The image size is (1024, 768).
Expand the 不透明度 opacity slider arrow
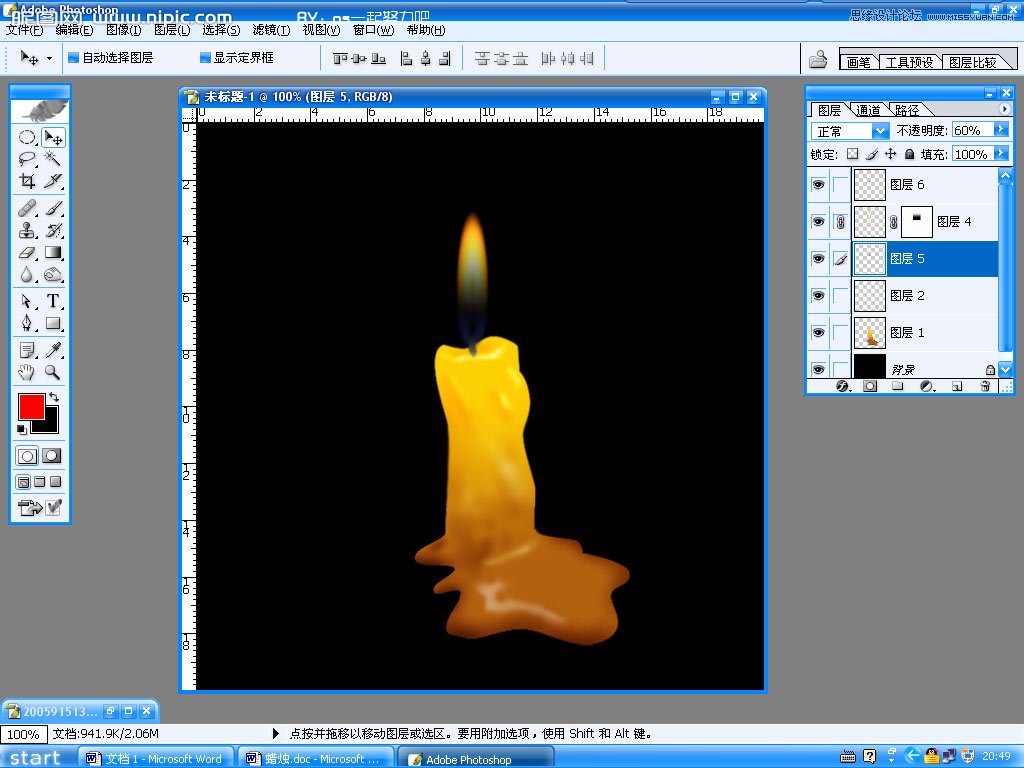(1000, 130)
